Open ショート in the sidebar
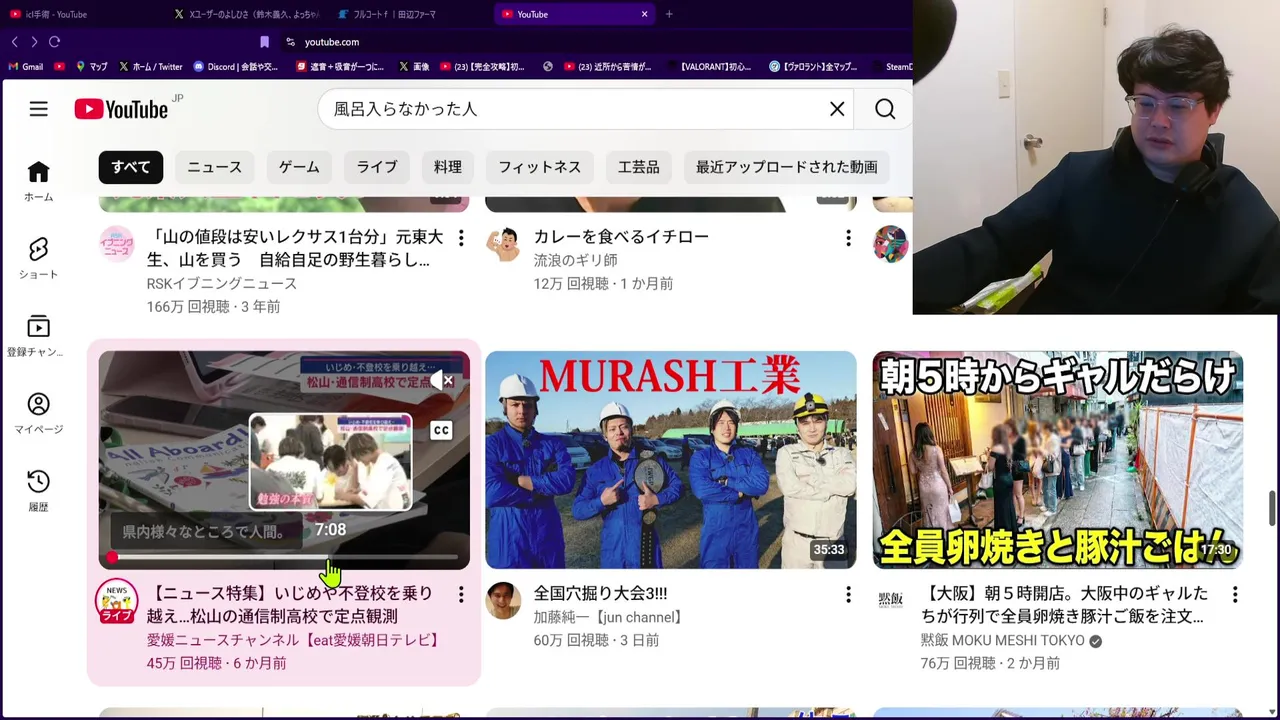 tap(38, 258)
